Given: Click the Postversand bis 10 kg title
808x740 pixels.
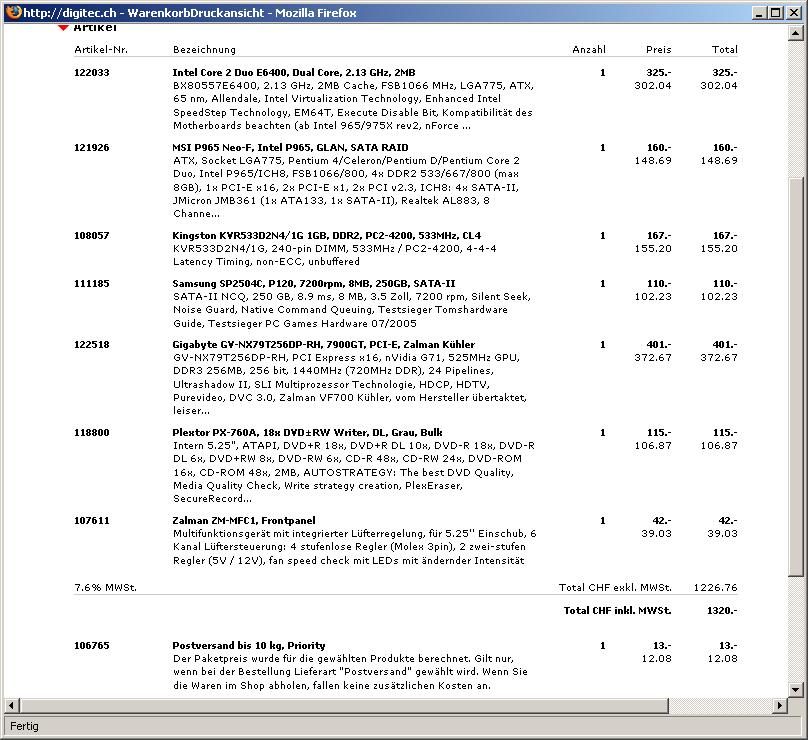Looking at the screenshot, I should [249, 646].
